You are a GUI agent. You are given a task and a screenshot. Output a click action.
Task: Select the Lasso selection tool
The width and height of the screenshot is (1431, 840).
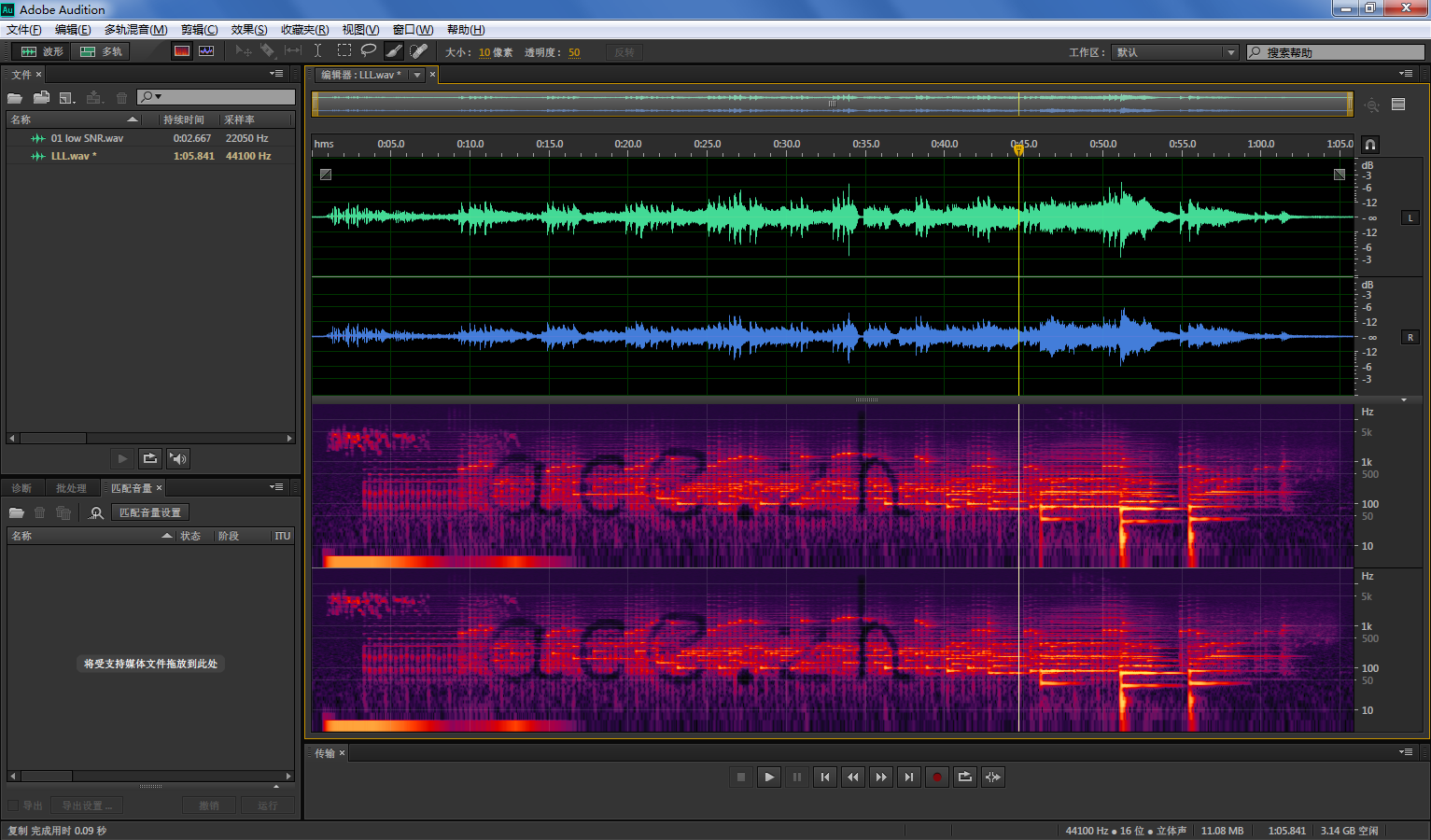click(369, 51)
